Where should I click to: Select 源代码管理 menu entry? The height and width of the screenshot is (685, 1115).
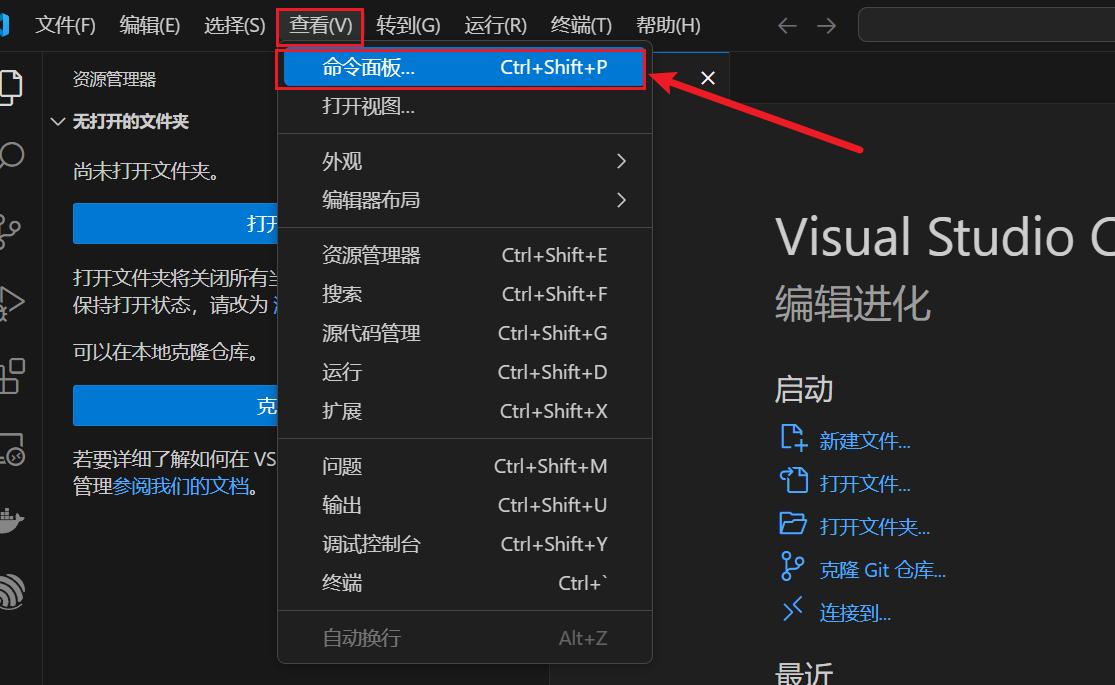464,334
